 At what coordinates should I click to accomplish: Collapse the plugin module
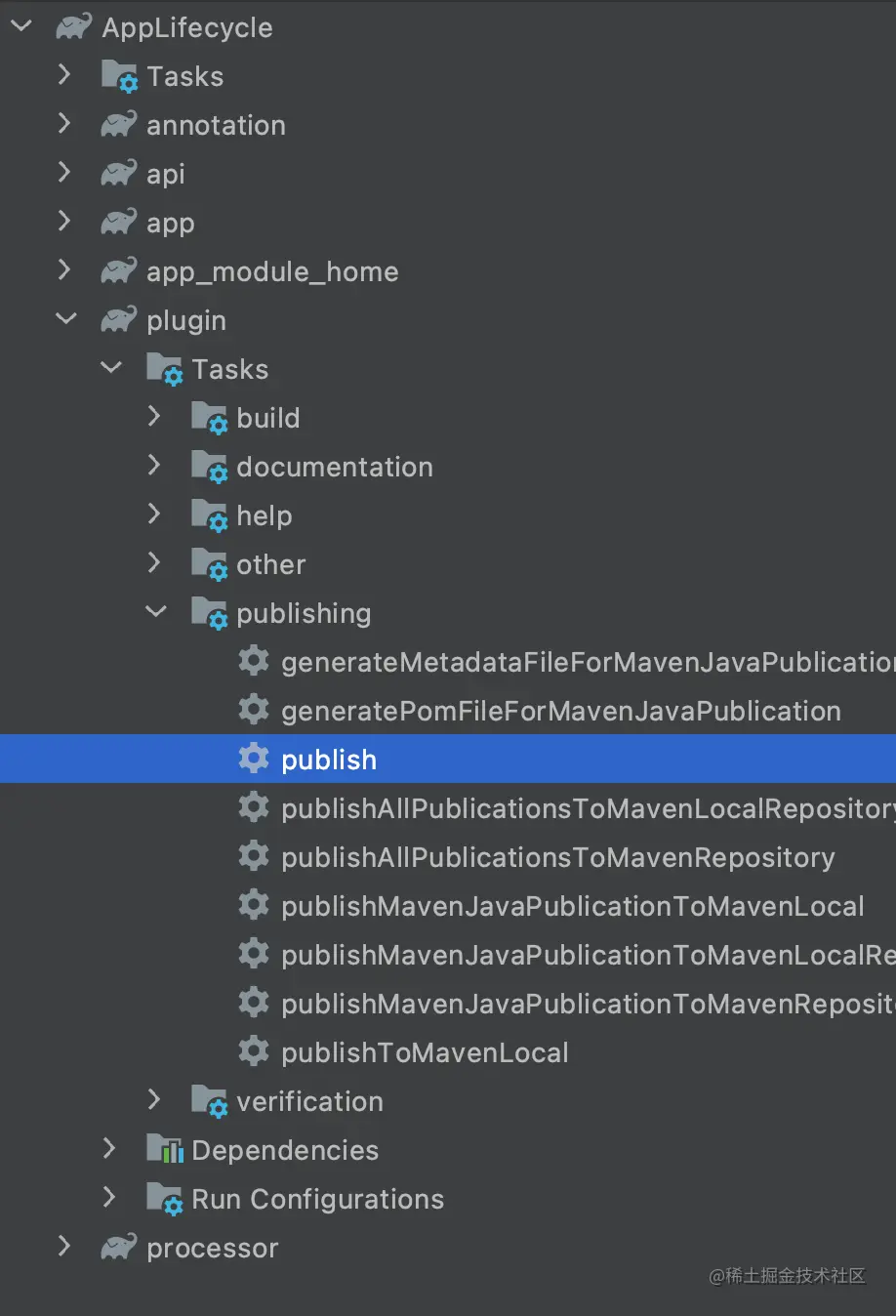[x=65, y=319]
